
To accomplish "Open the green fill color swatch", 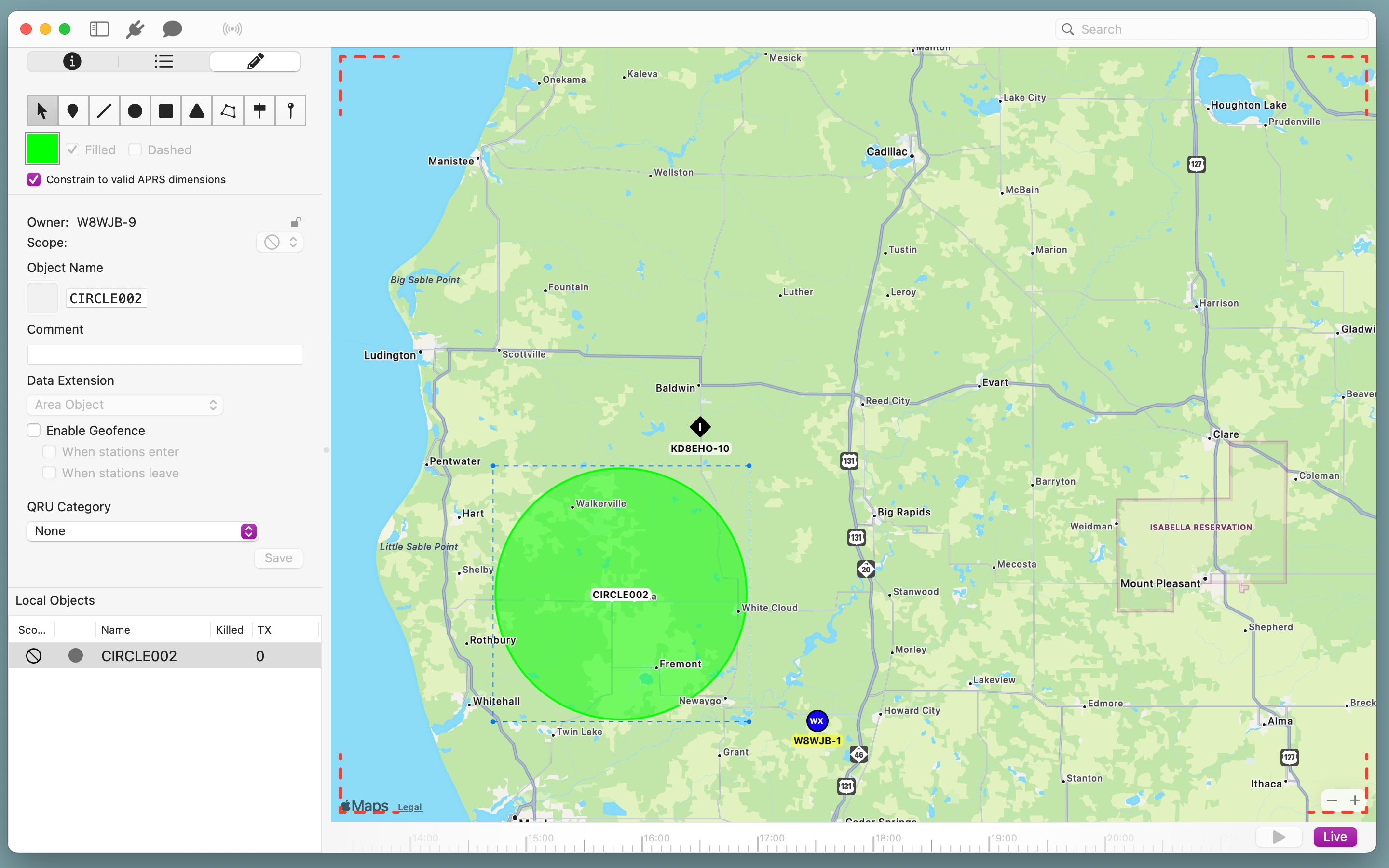I will 42,149.
